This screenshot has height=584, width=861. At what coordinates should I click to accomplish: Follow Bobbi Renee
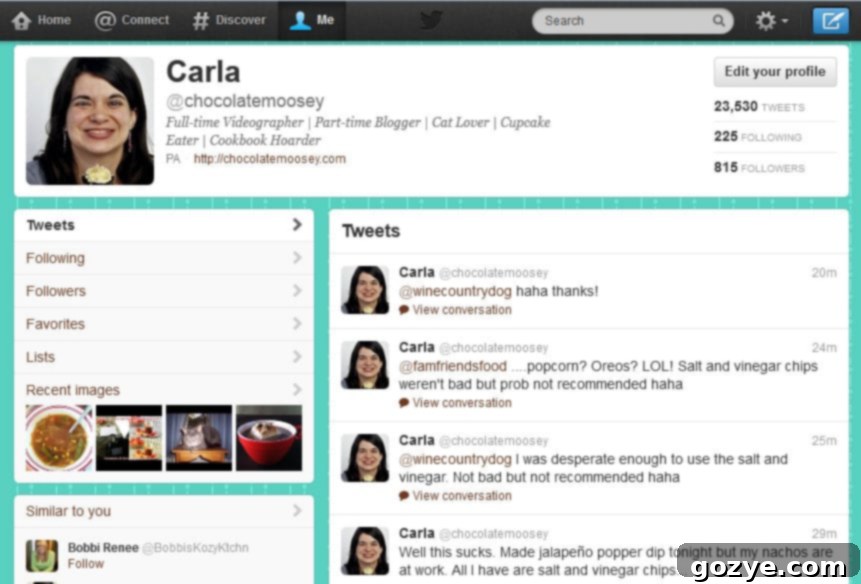pos(86,564)
